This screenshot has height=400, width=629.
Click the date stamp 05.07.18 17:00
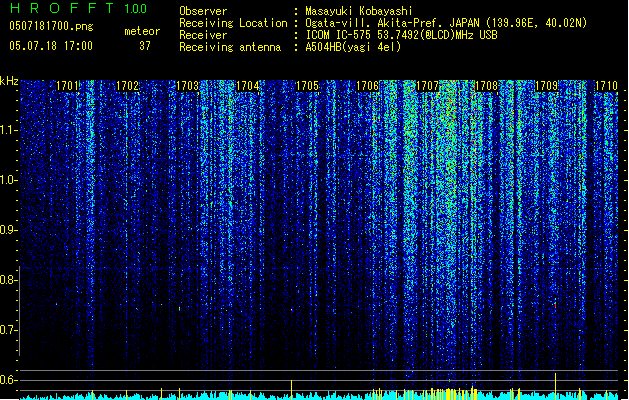click(x=51, y=46)
